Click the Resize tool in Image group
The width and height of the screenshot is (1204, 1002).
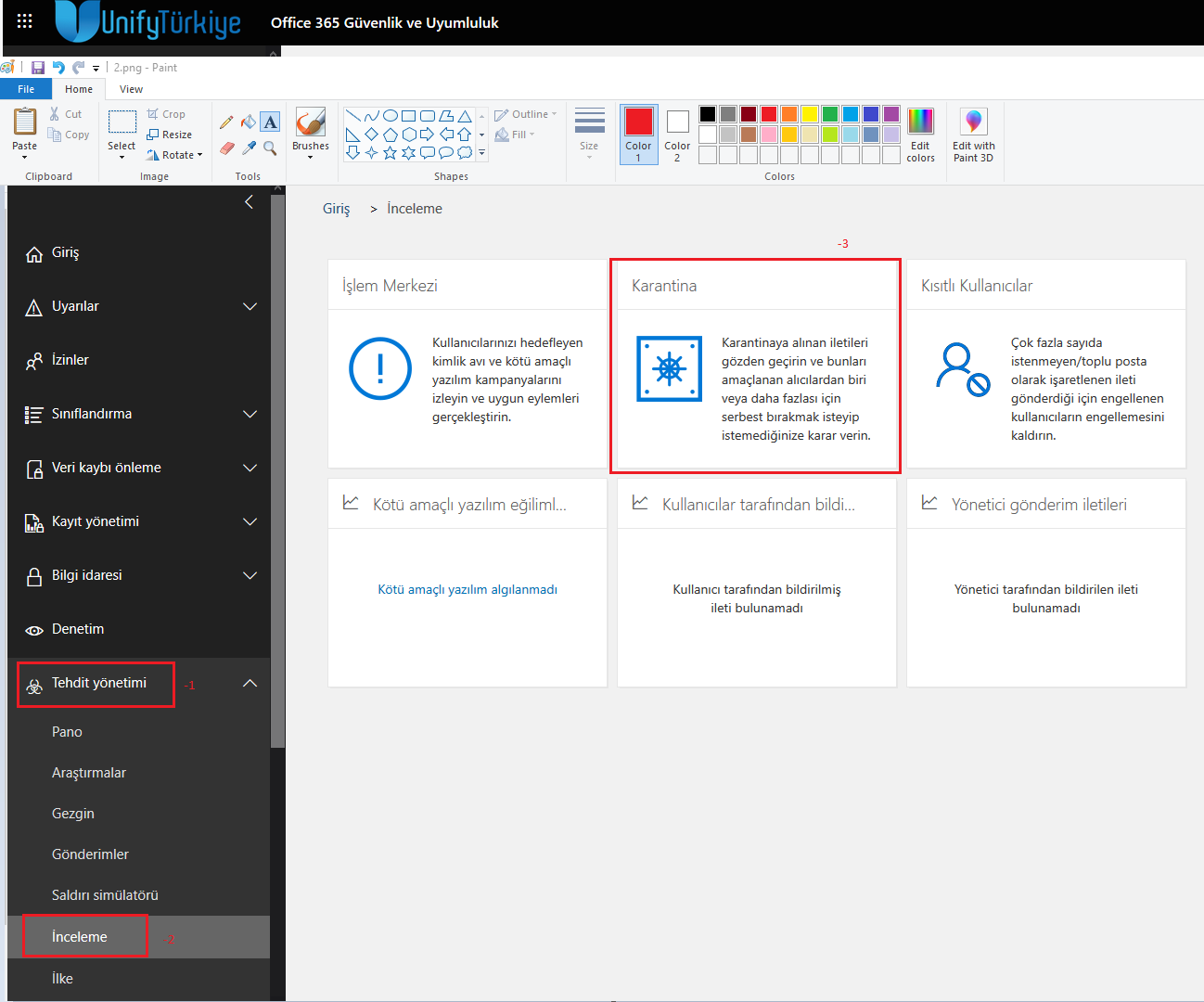click(x=169, y=135)
